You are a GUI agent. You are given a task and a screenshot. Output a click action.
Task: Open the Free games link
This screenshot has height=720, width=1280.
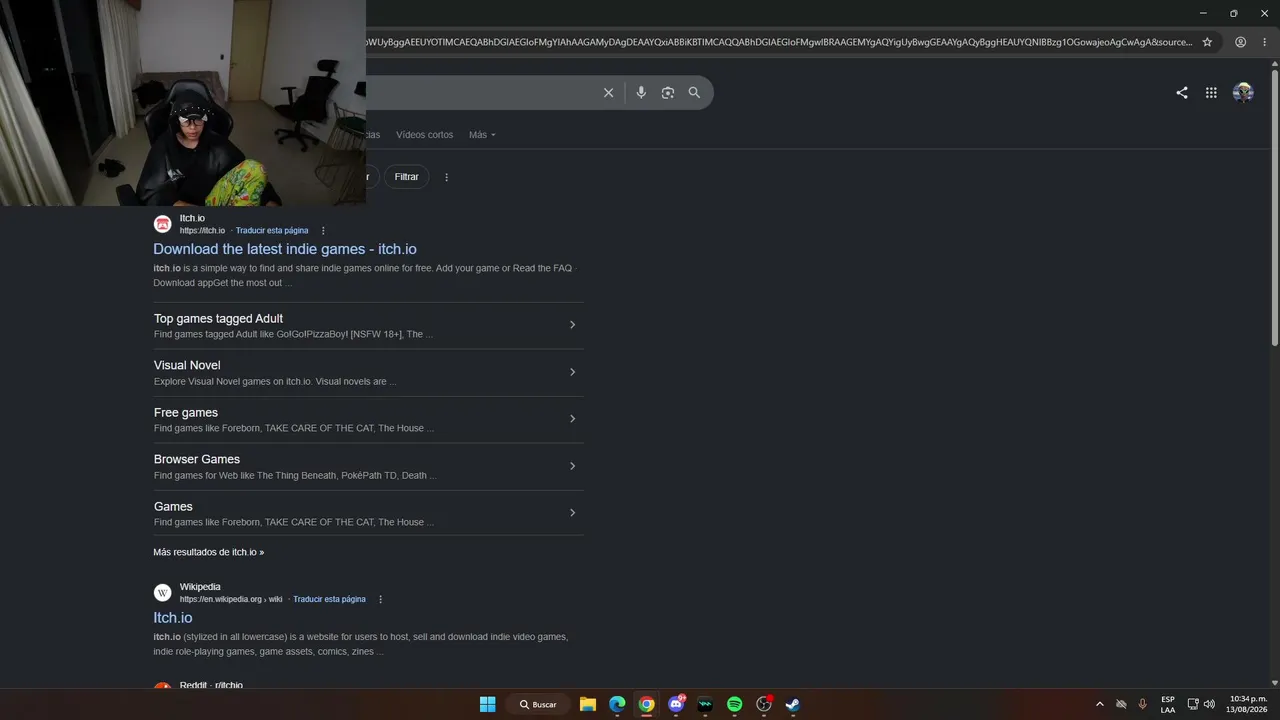[186, 413]
